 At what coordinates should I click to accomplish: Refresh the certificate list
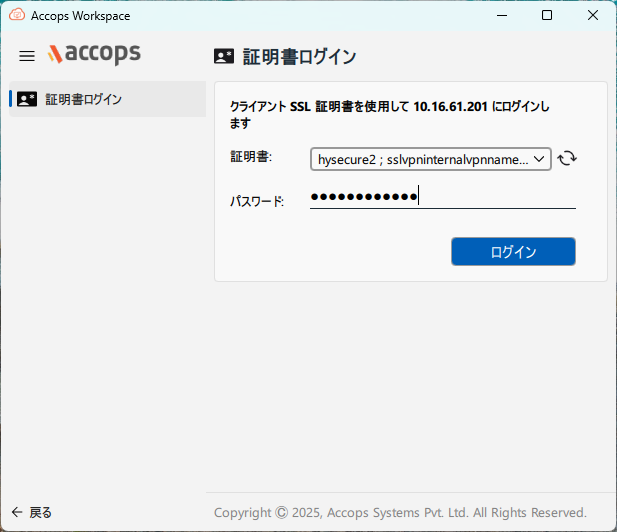point(567,159)
